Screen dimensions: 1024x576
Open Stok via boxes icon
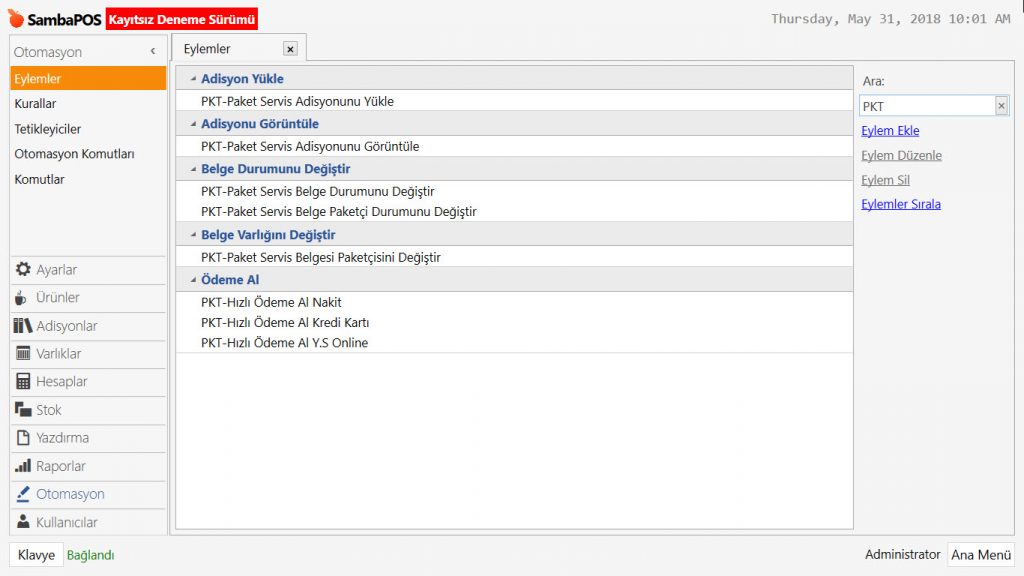tap(23, 410)
